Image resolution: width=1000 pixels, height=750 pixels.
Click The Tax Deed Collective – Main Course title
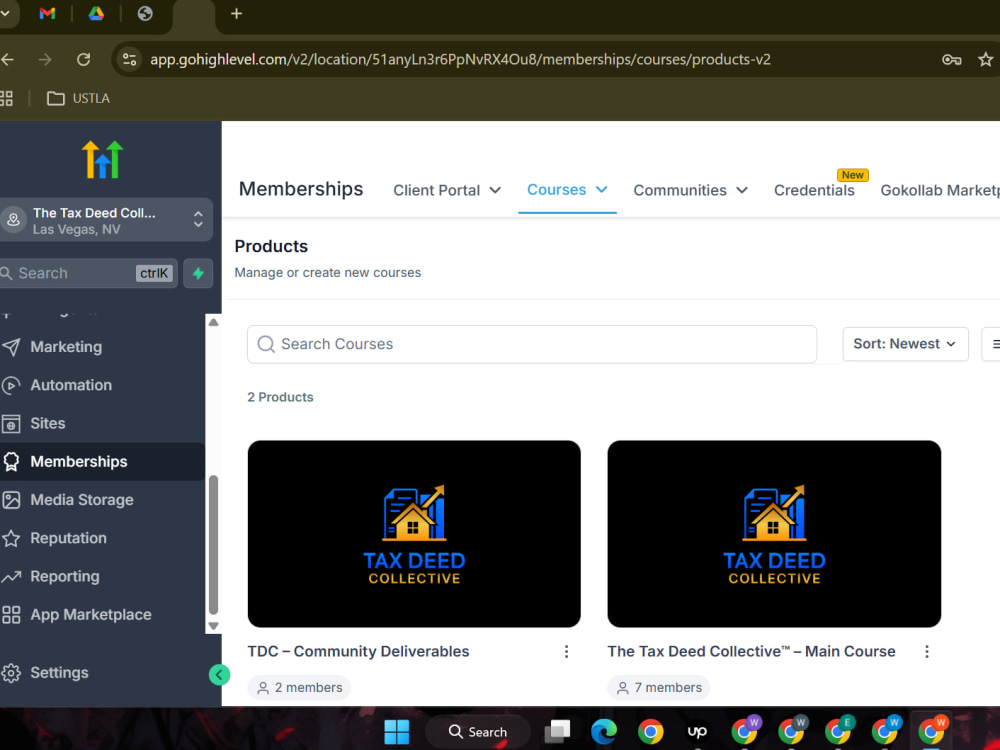click(751, 651)
